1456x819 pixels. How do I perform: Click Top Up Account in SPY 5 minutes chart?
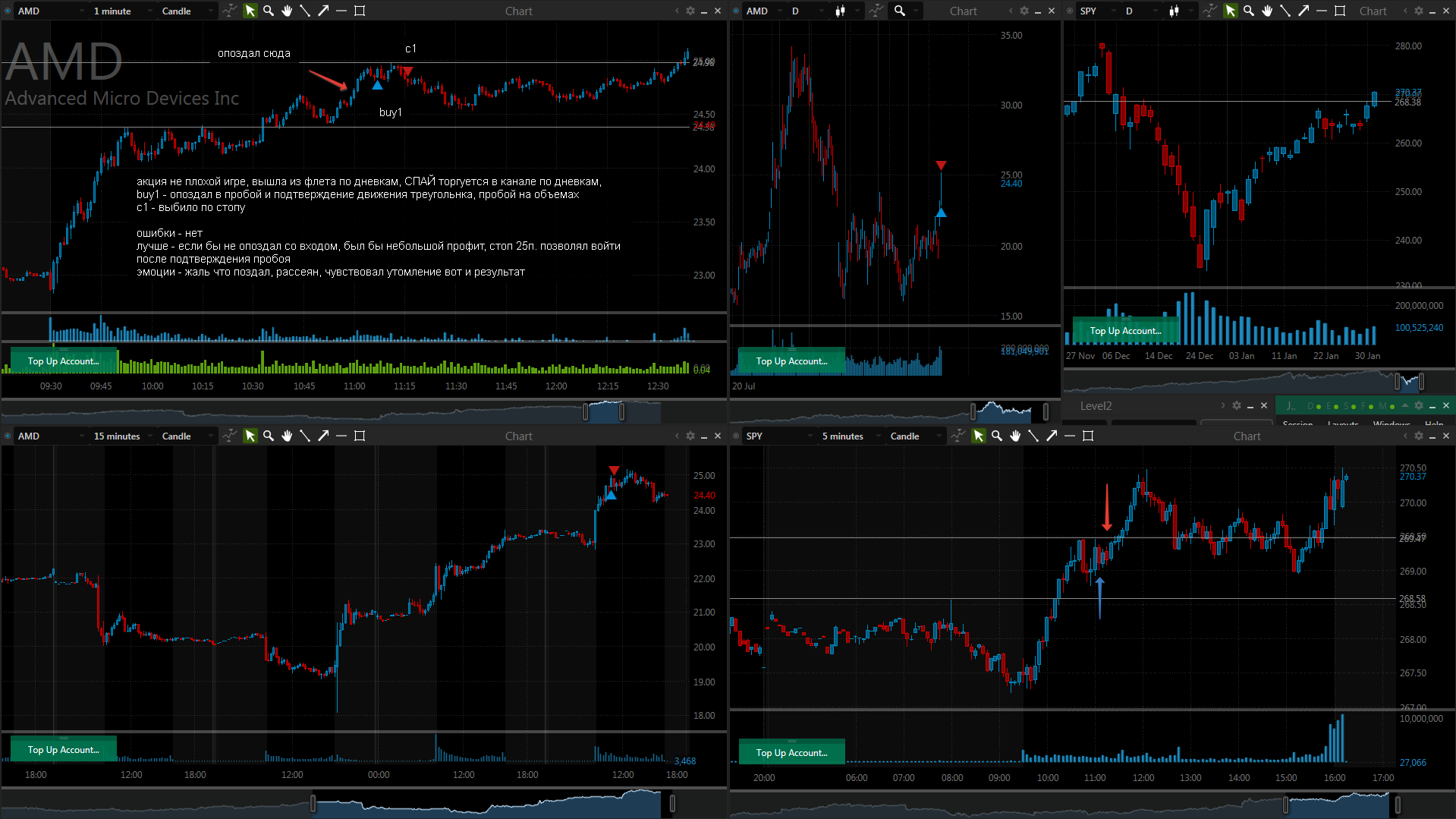click(x=791, y=753)
